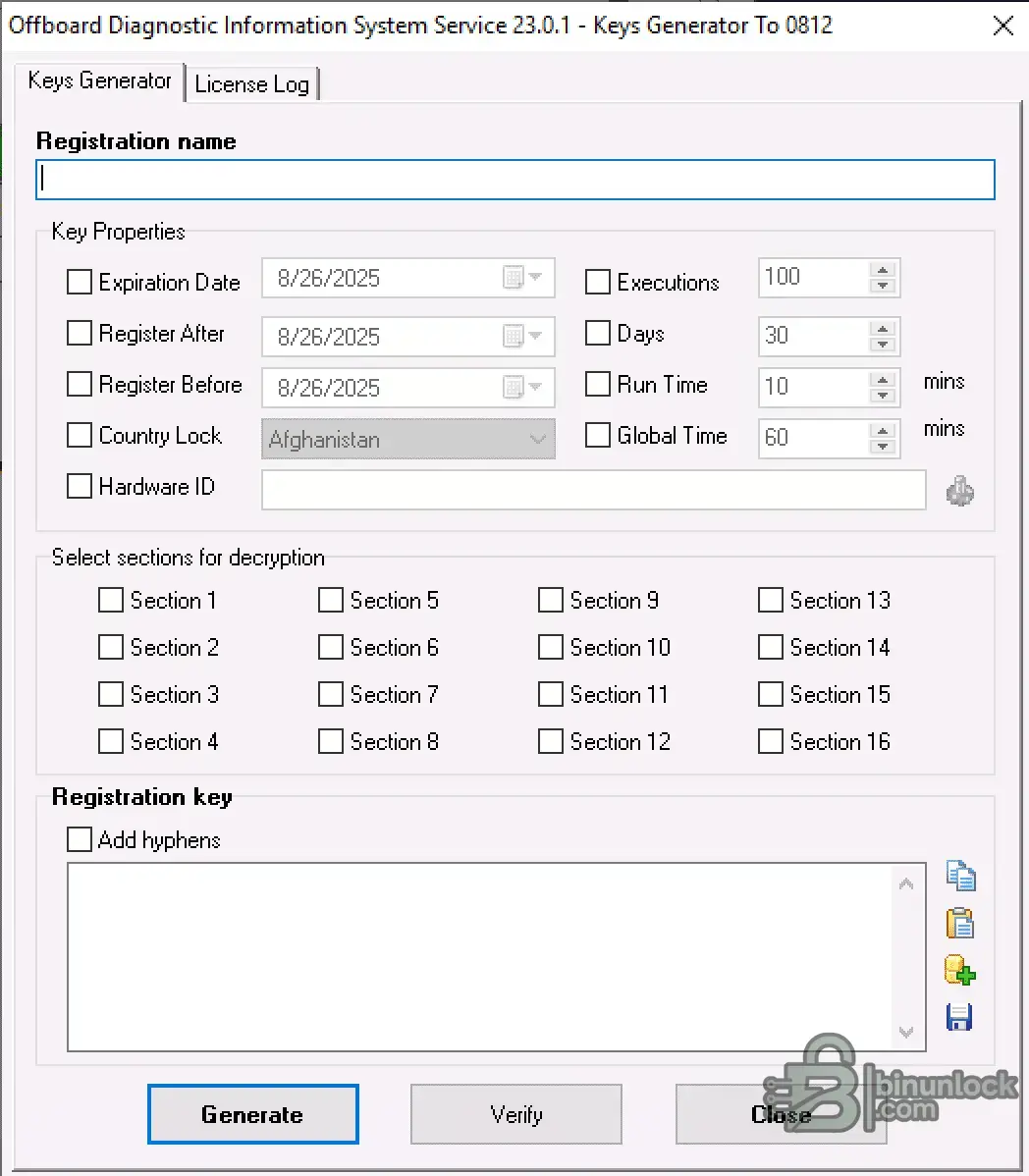Enable the Expiration Date checkbox
This screenshot has width=1029, height=1176.
pos(80,282)
